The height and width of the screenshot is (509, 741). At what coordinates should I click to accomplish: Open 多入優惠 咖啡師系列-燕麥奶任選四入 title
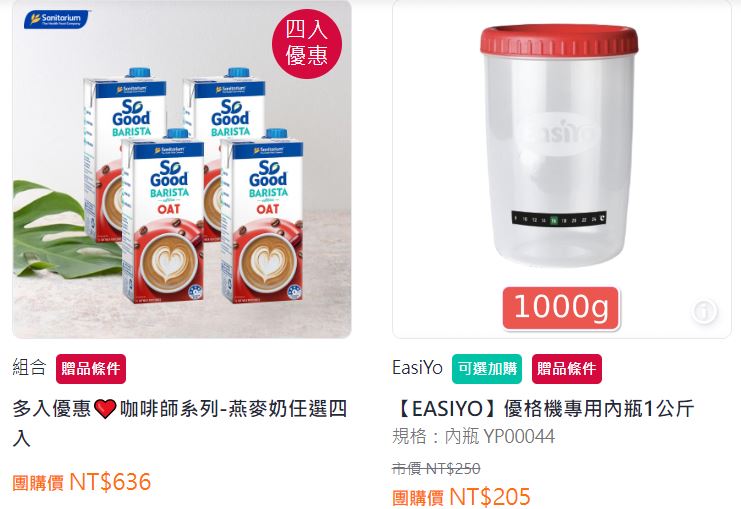pos(180,423)
